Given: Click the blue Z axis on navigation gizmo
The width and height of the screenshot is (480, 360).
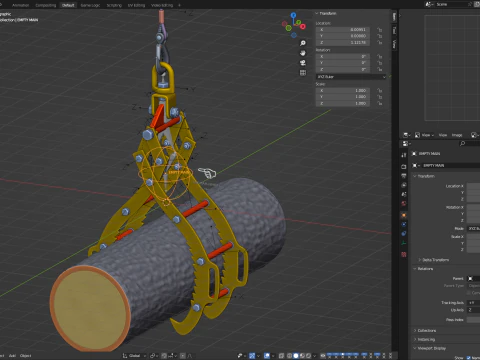Looking at the screenshot, I should [x=293, y=15].
